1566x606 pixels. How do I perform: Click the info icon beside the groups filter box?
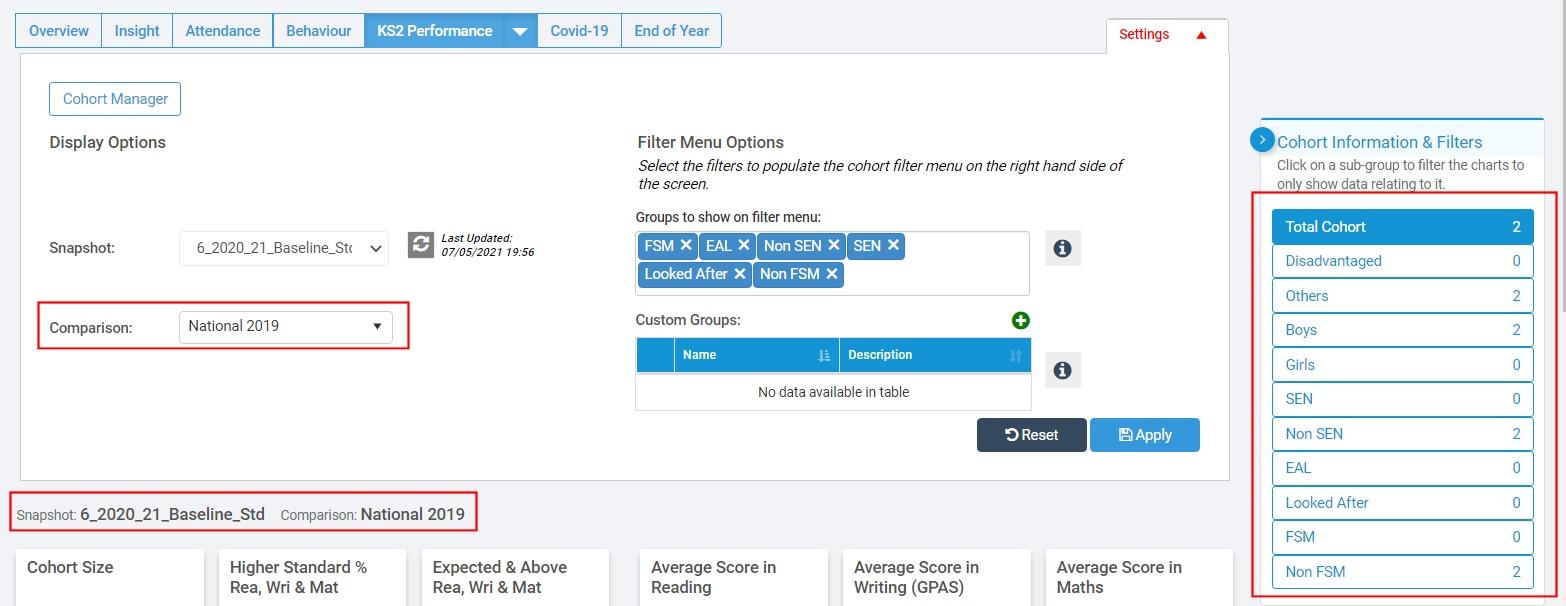click(x=1062, y=248)
